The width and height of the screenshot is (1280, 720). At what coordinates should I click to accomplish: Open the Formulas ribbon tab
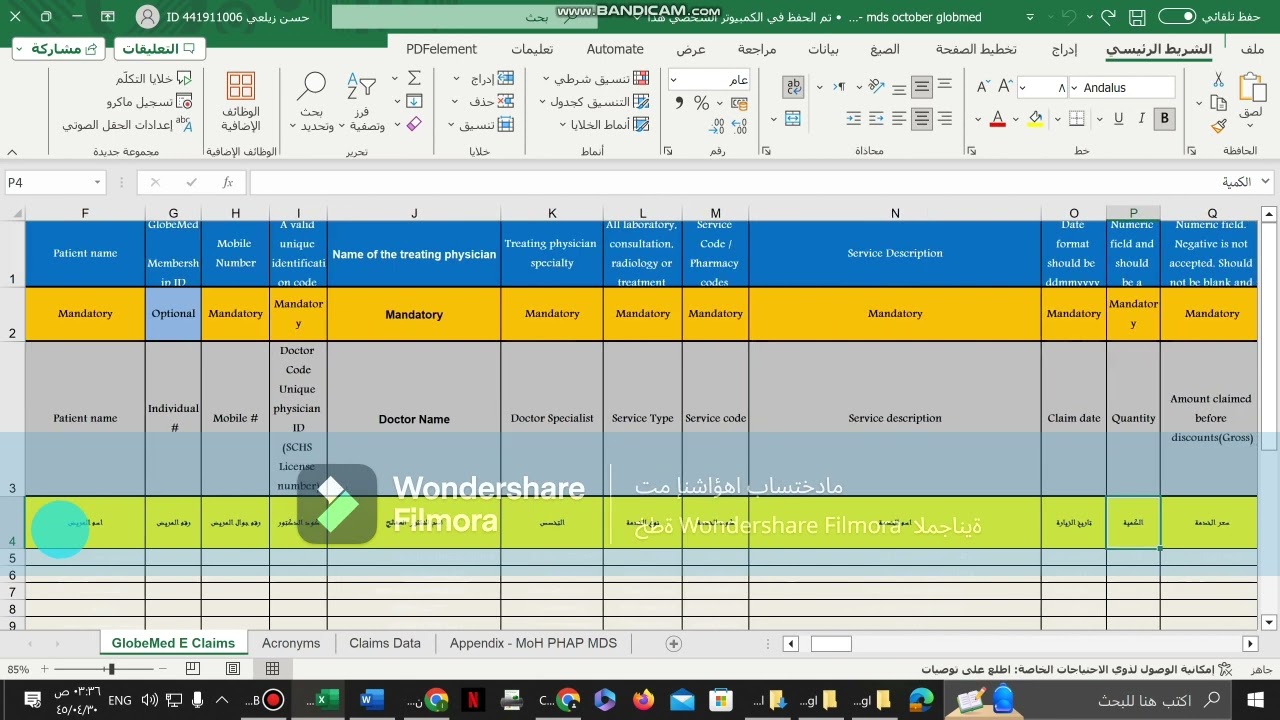coord(885,49)
